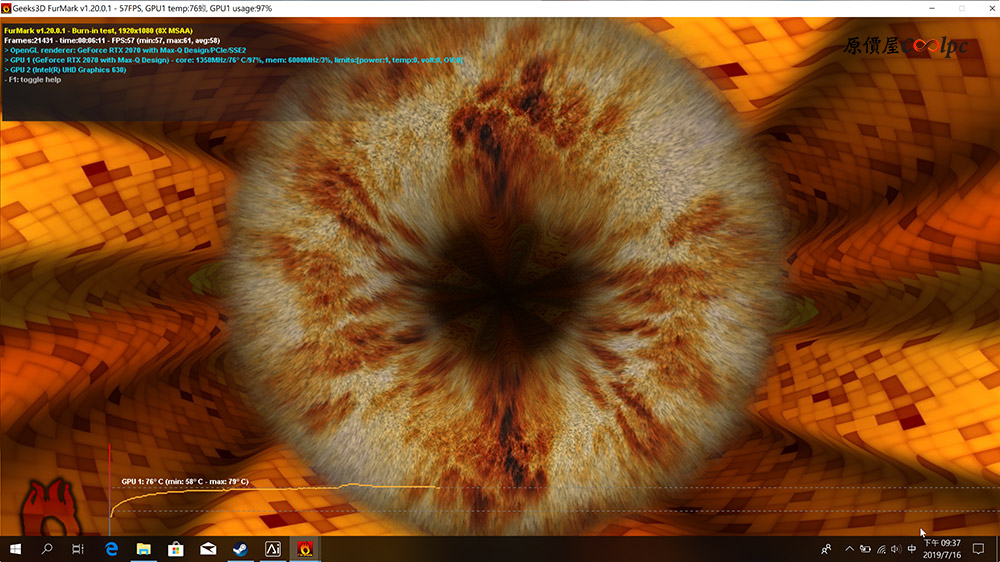Minimize the FurMark window

pos(932,8)
